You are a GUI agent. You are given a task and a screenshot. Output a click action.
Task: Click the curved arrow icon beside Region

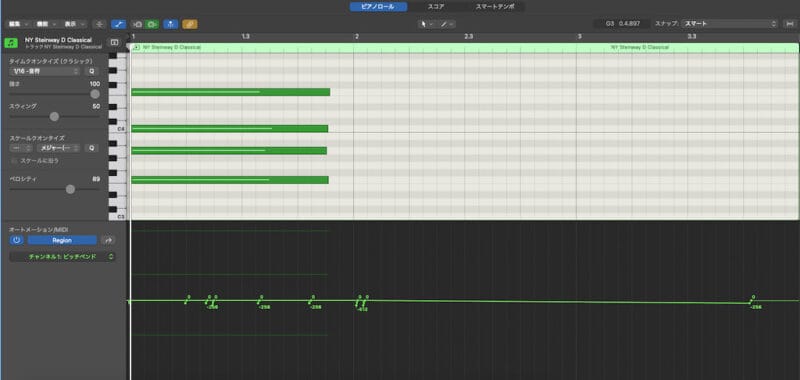pyautogui.click(x=108, y=240)
